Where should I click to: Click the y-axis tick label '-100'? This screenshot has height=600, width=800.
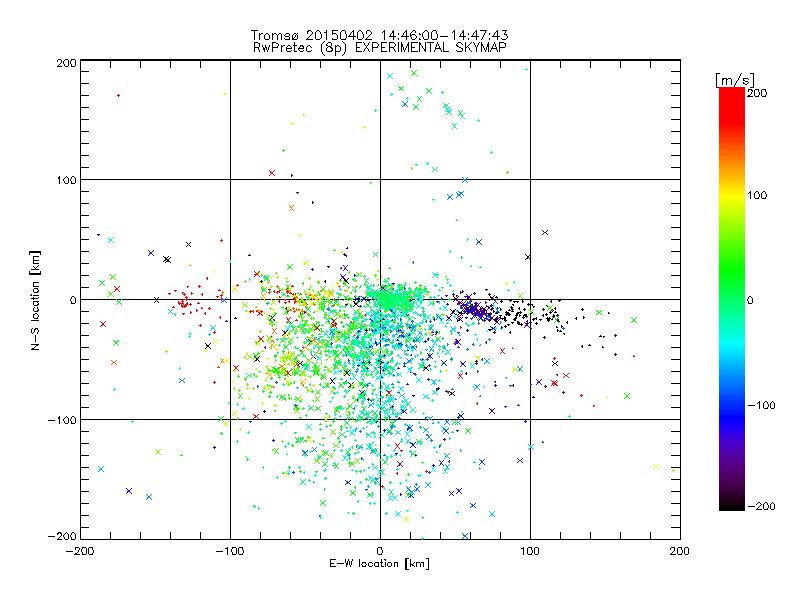click(62, 420)
